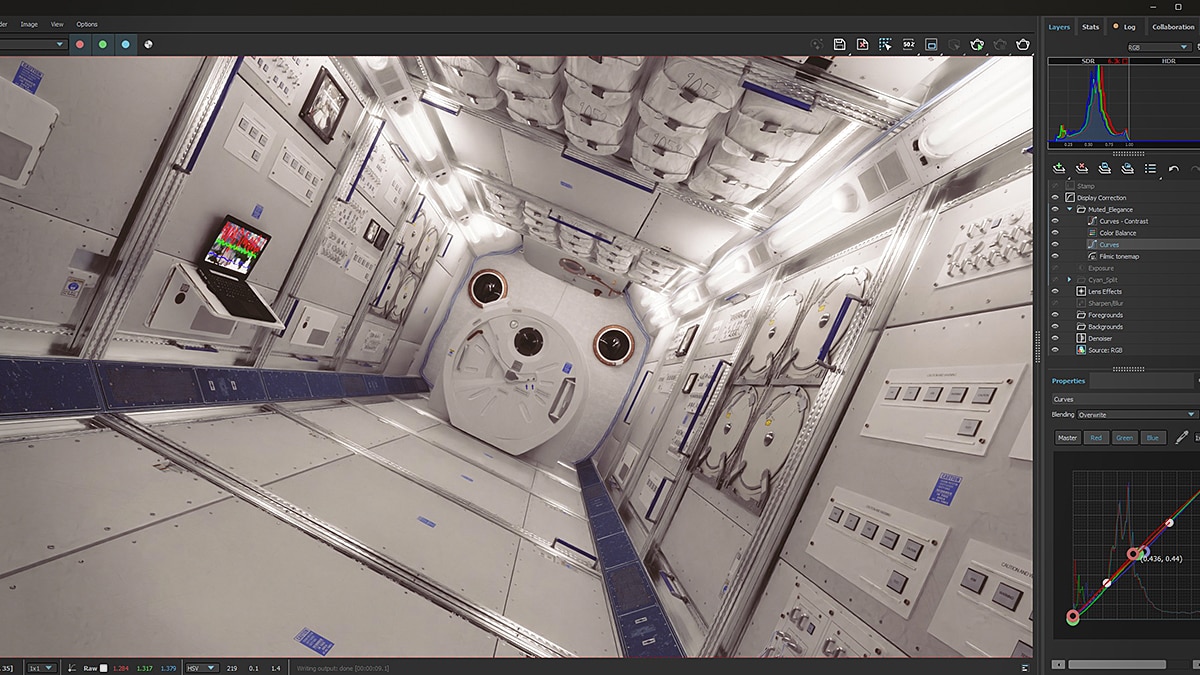
Task: Toggle the blue channel button
Action: [125, 44]
